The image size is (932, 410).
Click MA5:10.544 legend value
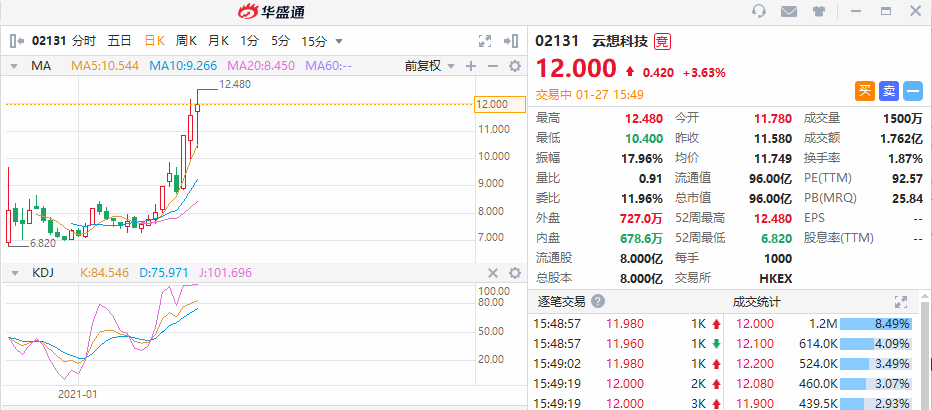(105, 66)
